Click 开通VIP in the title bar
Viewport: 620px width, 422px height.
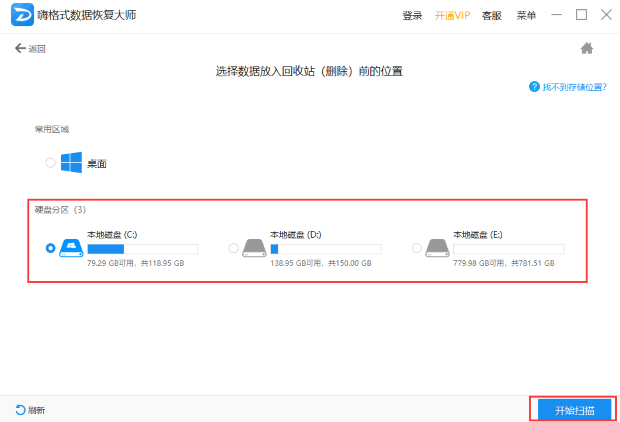452,15
